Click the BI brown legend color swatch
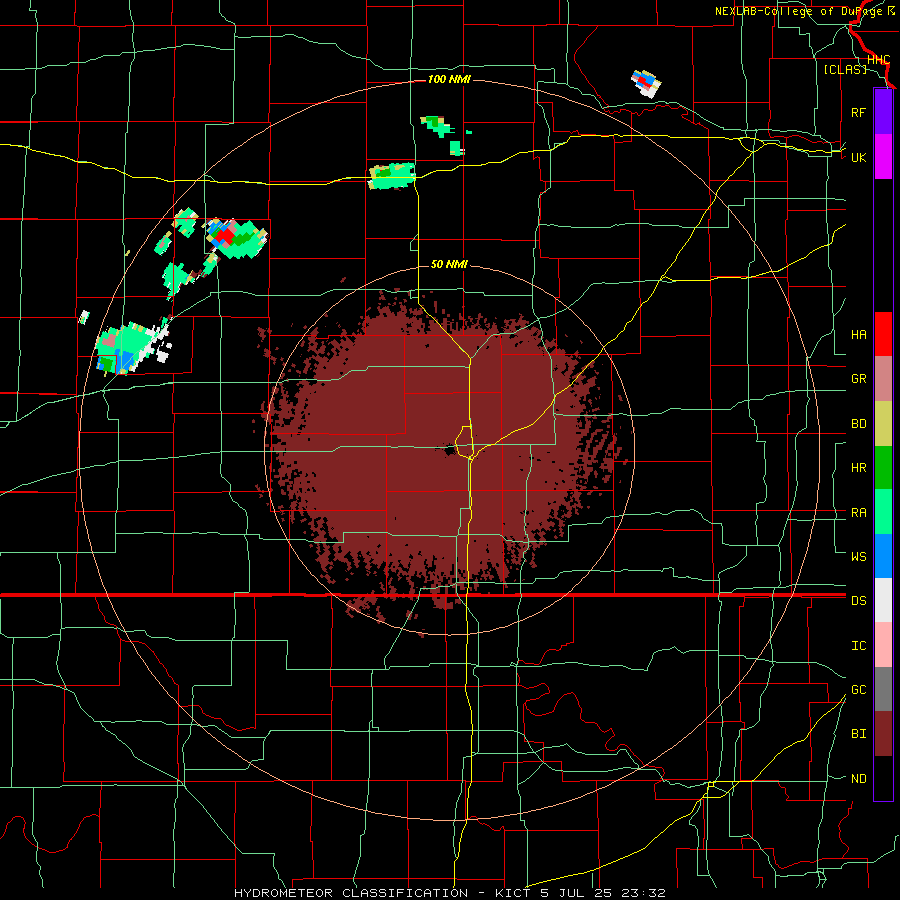Screen dimensions: 900x900 [883, 734]
